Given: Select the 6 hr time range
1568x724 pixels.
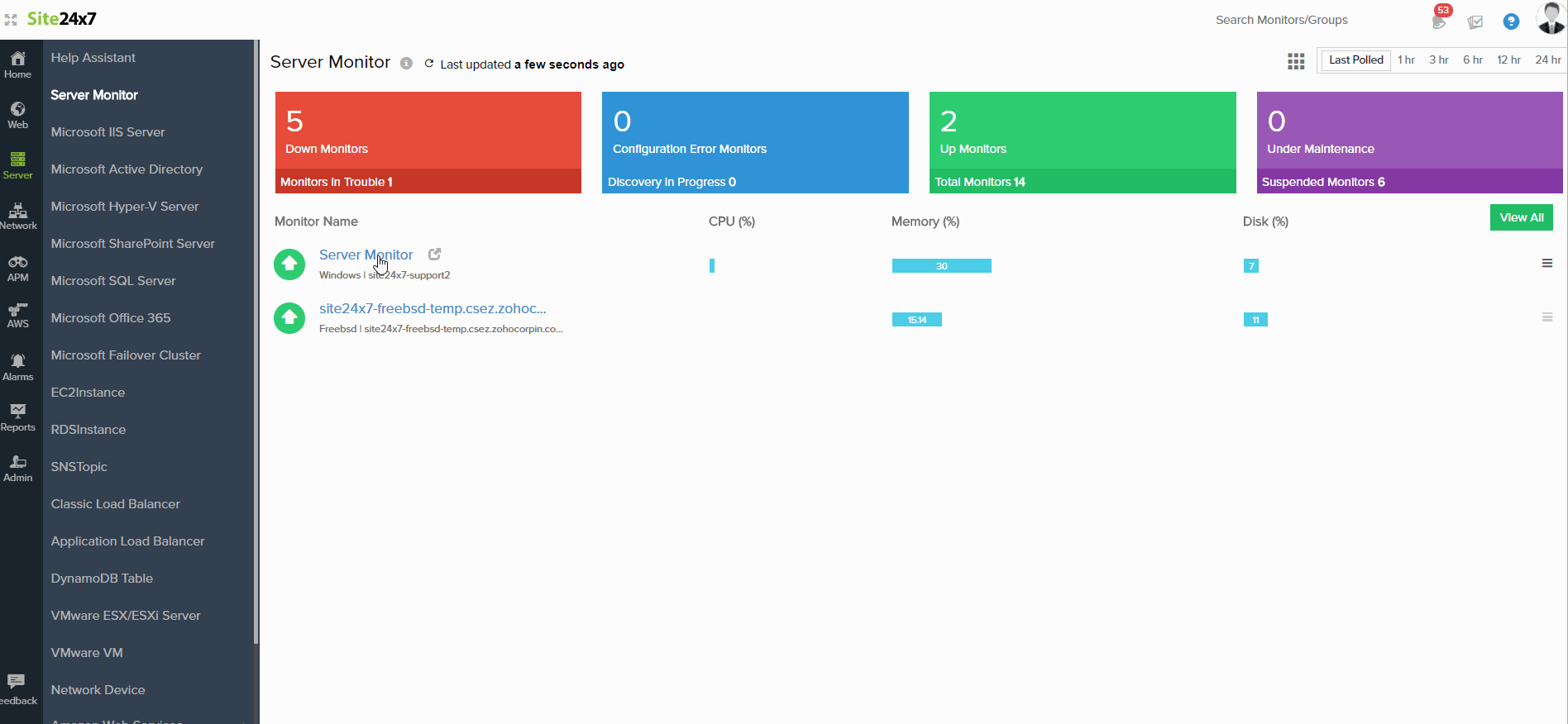Looking at the screenshot, I should [1472, 60].
